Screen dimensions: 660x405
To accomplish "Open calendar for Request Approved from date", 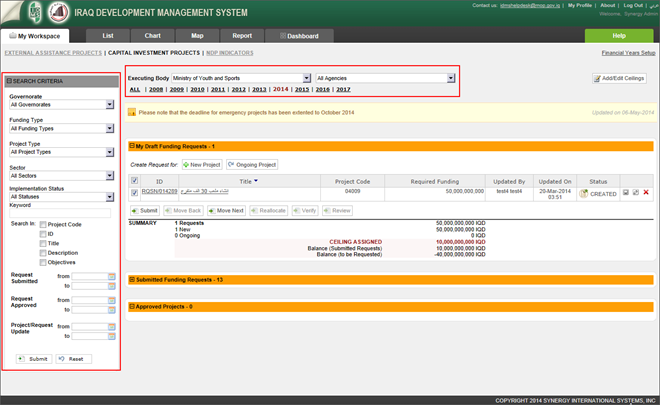I will click(x=112, y=301).
